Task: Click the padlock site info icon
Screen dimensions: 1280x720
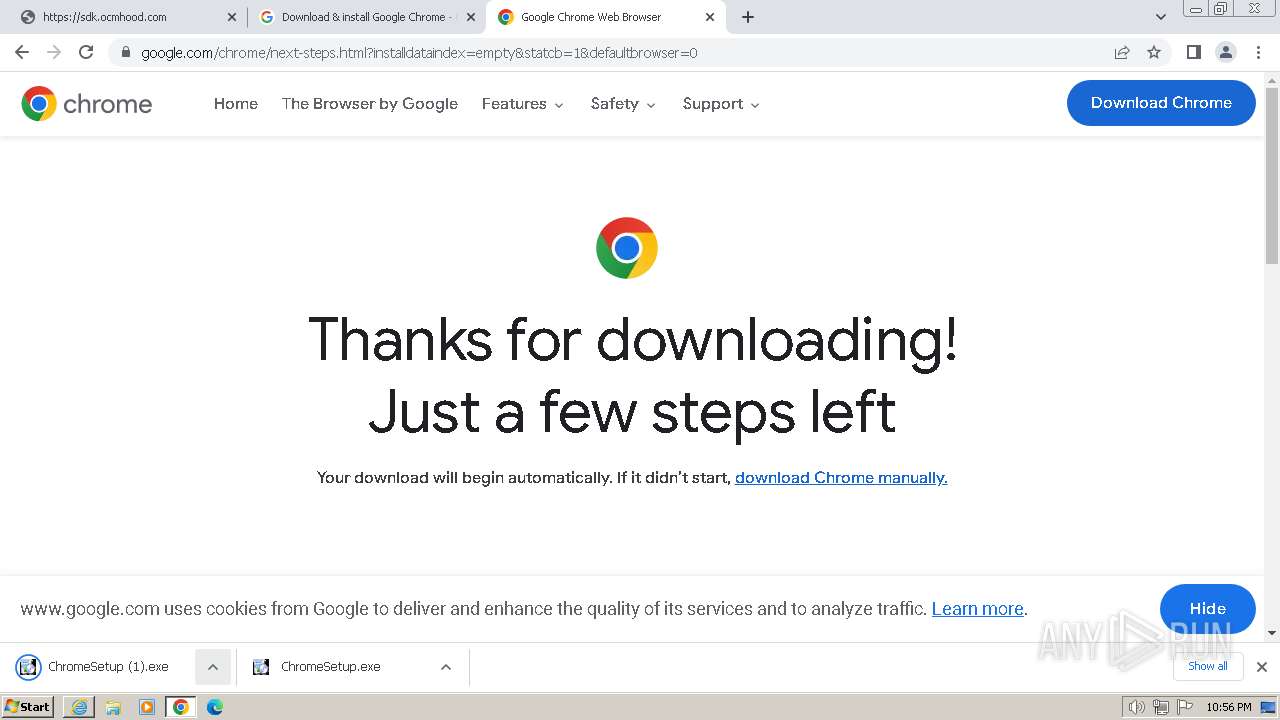Action: coord(125,53)
